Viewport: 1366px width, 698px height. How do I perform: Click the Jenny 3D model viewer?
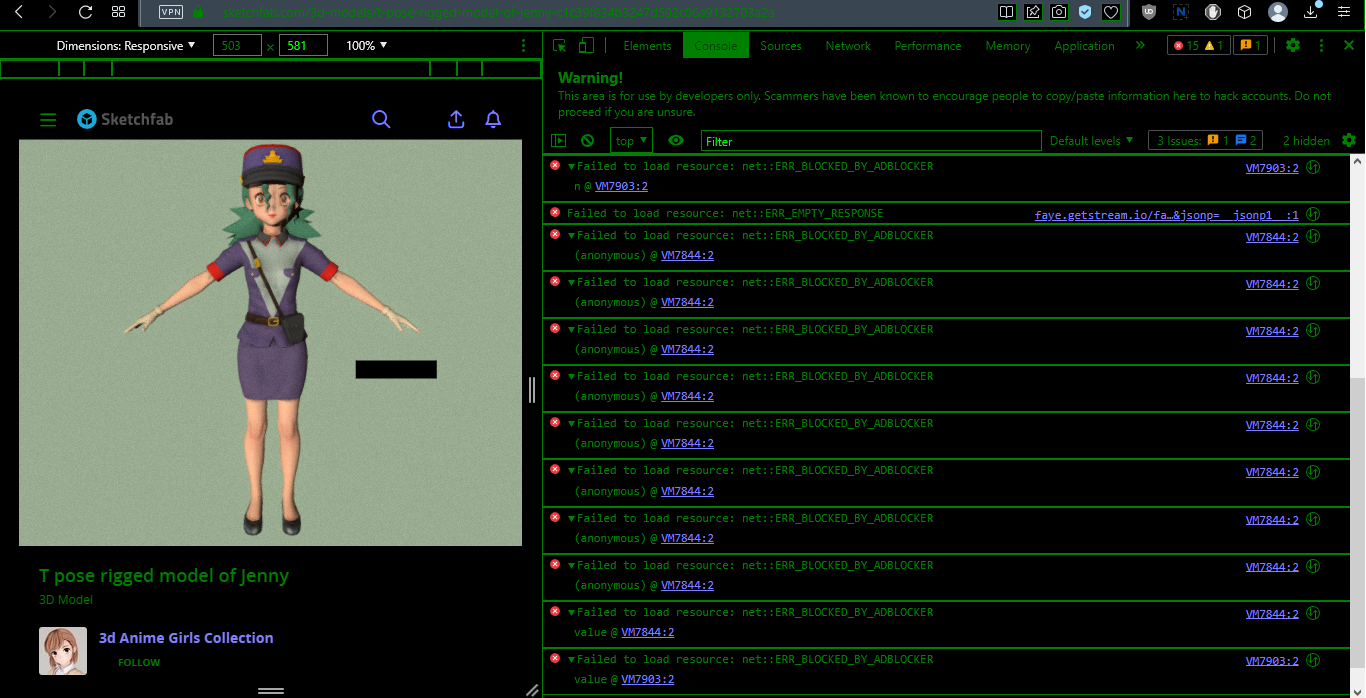270,343
